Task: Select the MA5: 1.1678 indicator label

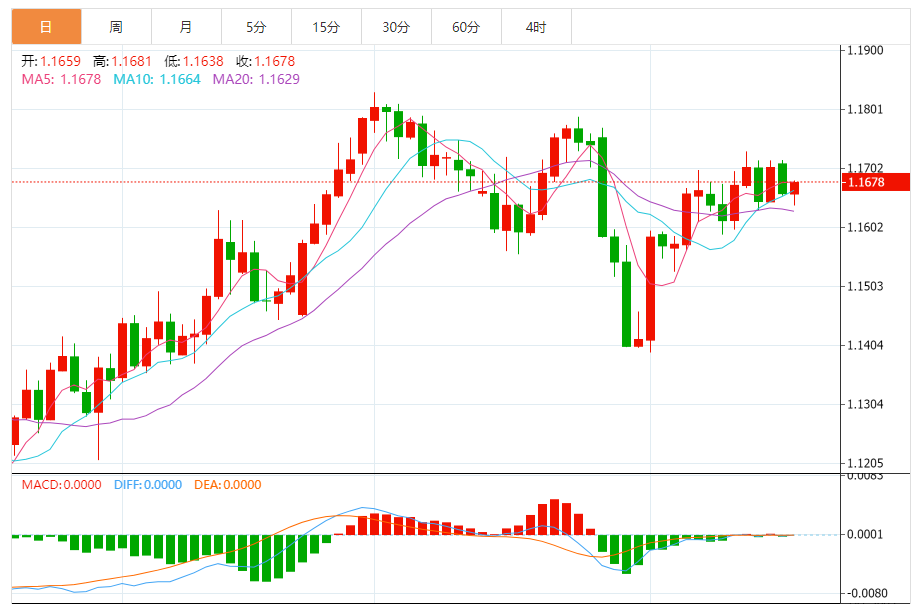Action: tap(61, 79)
